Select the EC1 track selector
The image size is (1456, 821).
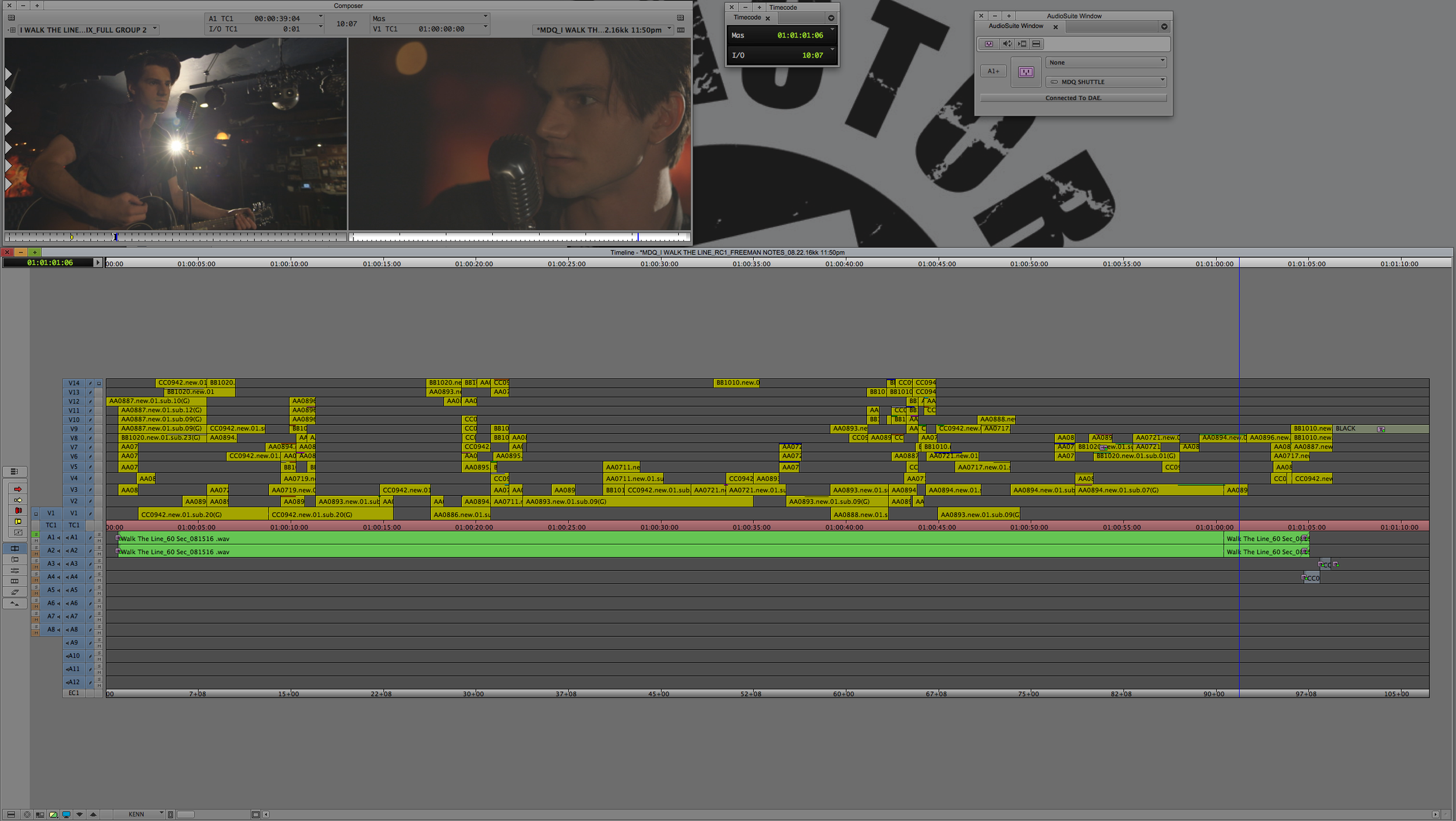pyautogui.click(x=74, y=693)
